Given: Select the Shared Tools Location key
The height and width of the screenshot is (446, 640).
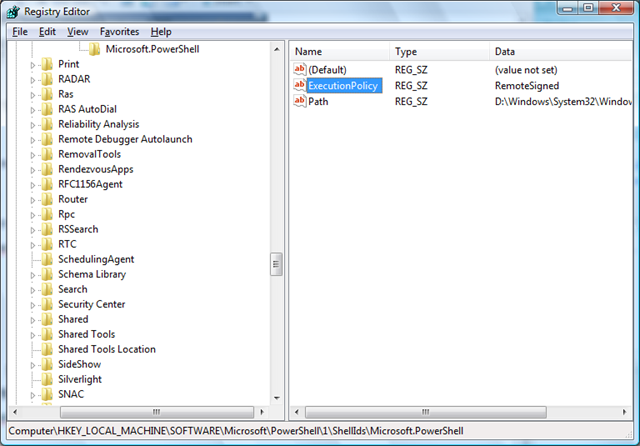Looking at the screenshot, I should point(107,349).
